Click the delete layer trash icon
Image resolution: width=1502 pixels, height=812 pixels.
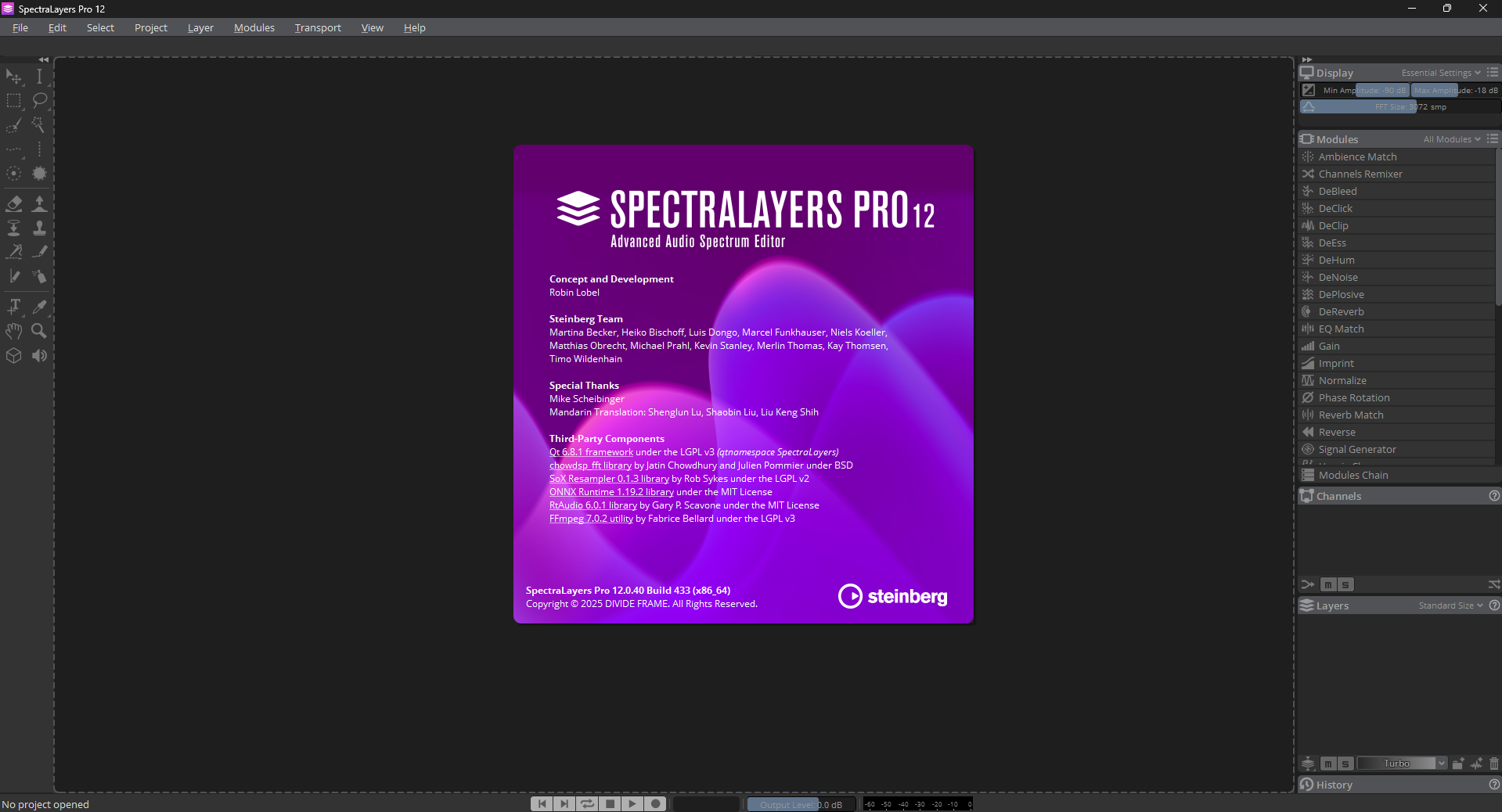pyautogui.click(x=1494, y=763)
